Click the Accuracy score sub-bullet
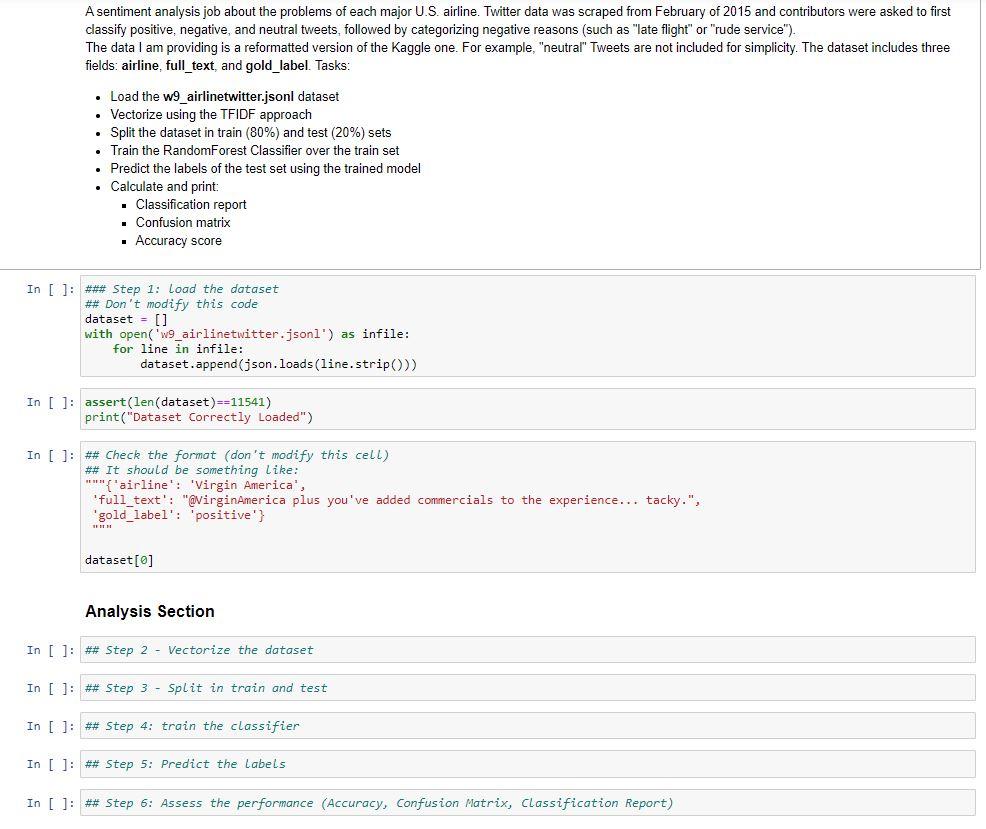The image size is (986, 829). click(x=179, y=240)
